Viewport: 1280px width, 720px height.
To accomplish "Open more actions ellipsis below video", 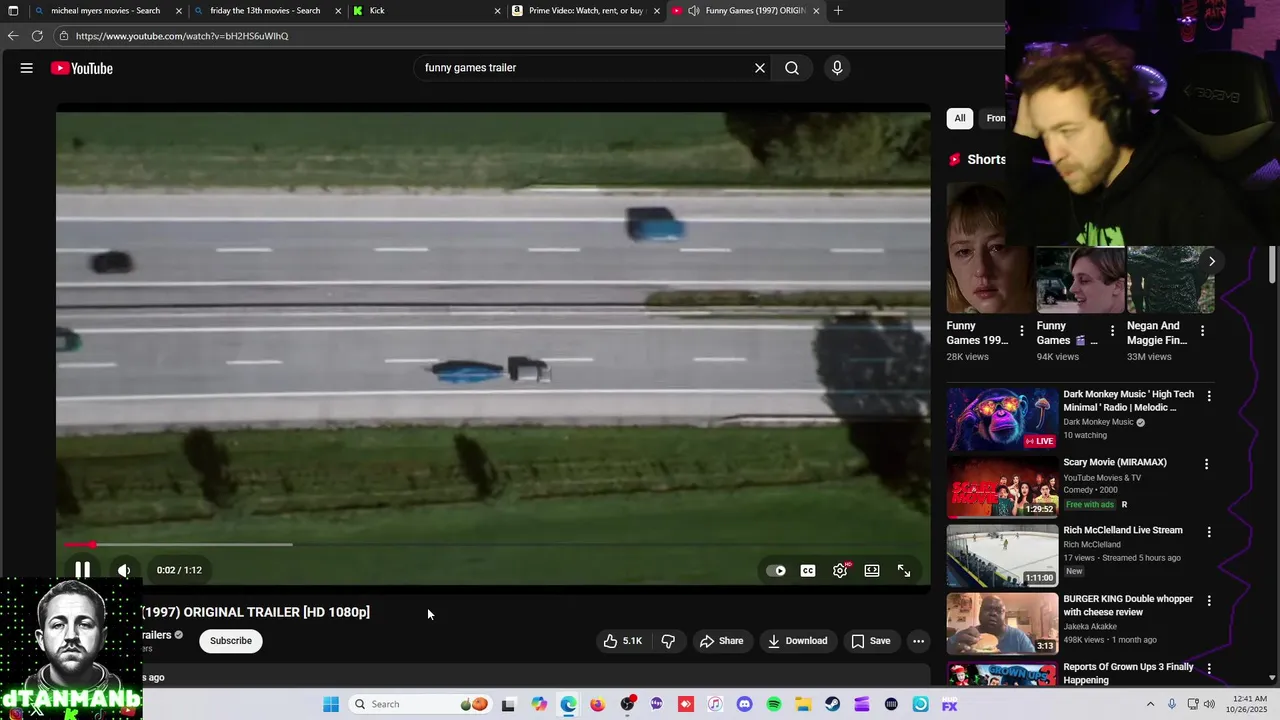I will [x=918, y=641].
